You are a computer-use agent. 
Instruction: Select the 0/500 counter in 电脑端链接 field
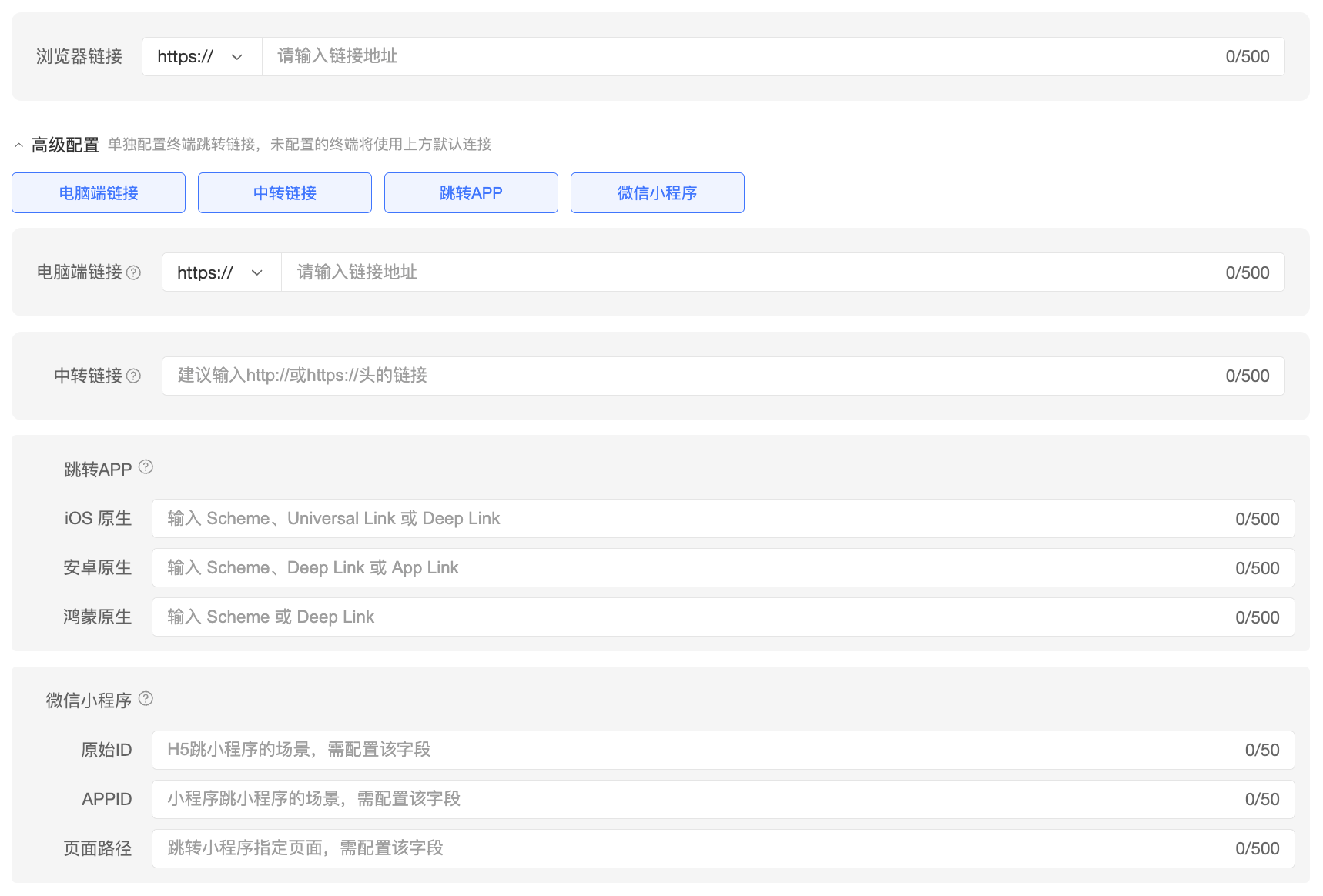(1248, 272)
